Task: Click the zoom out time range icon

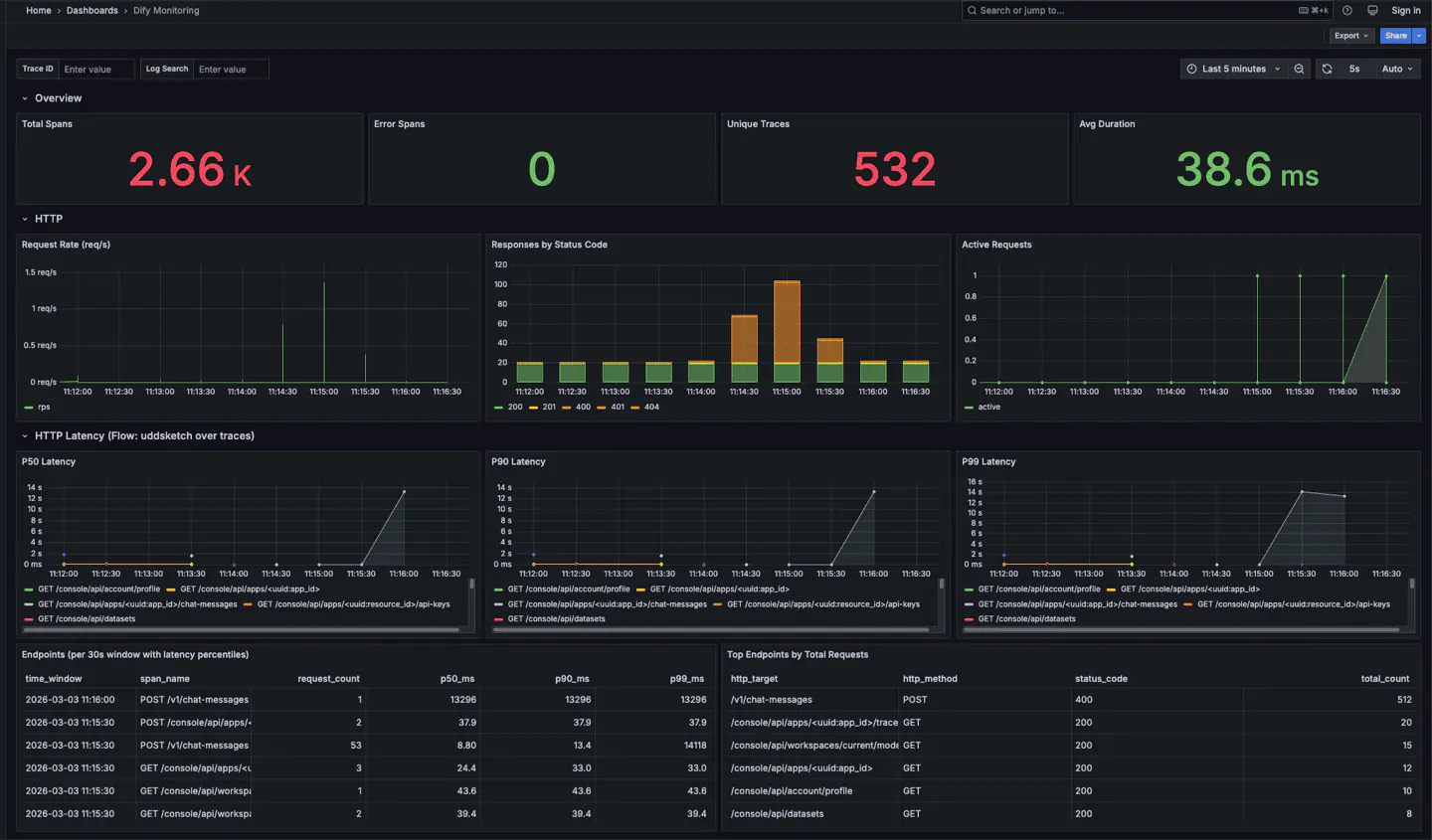Action: click(x=1299, y=69)
